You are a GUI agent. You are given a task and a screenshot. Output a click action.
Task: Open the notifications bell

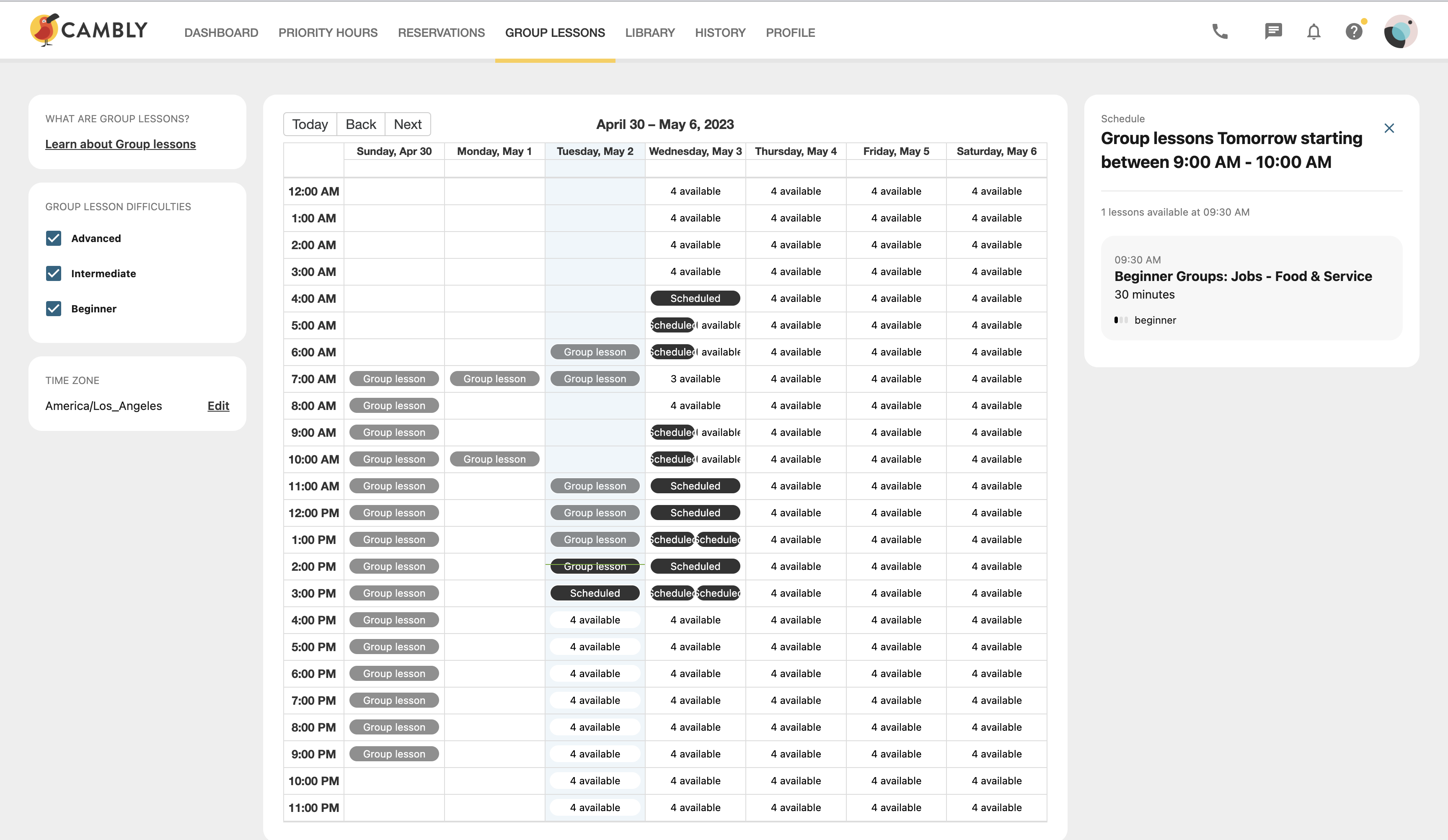click(x=1314, y=31)
